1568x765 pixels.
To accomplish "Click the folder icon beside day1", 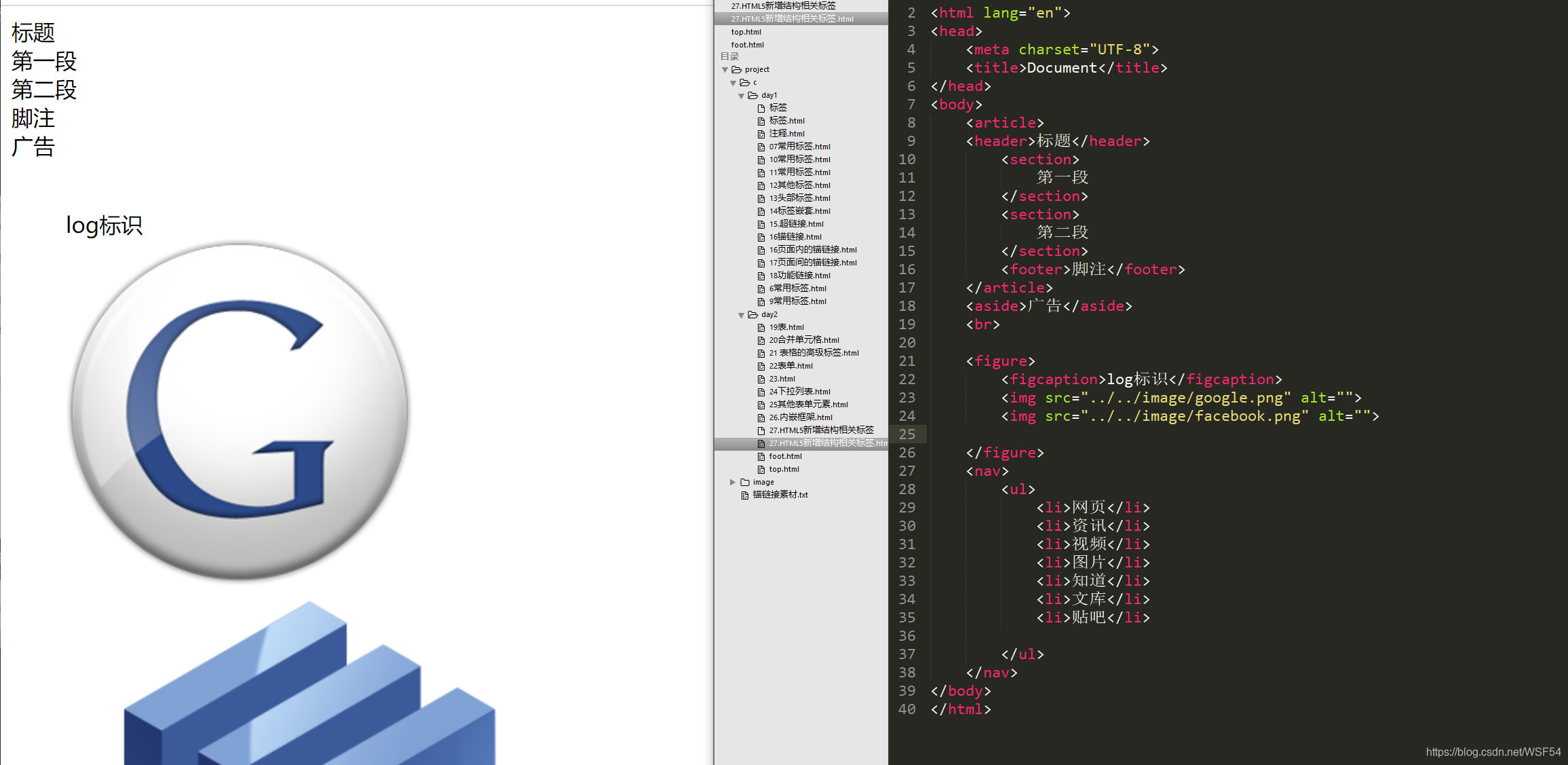I will tap(752, 95).
